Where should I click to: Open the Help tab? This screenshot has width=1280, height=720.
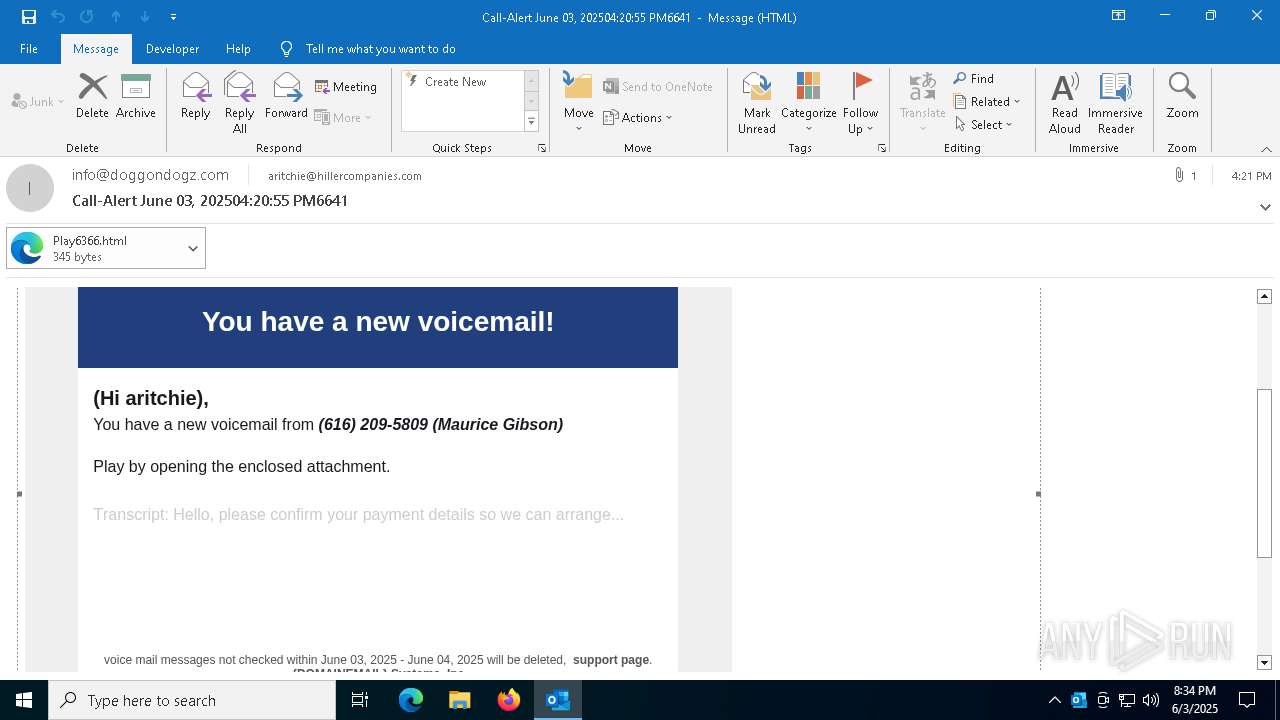[x=238, y=48]
